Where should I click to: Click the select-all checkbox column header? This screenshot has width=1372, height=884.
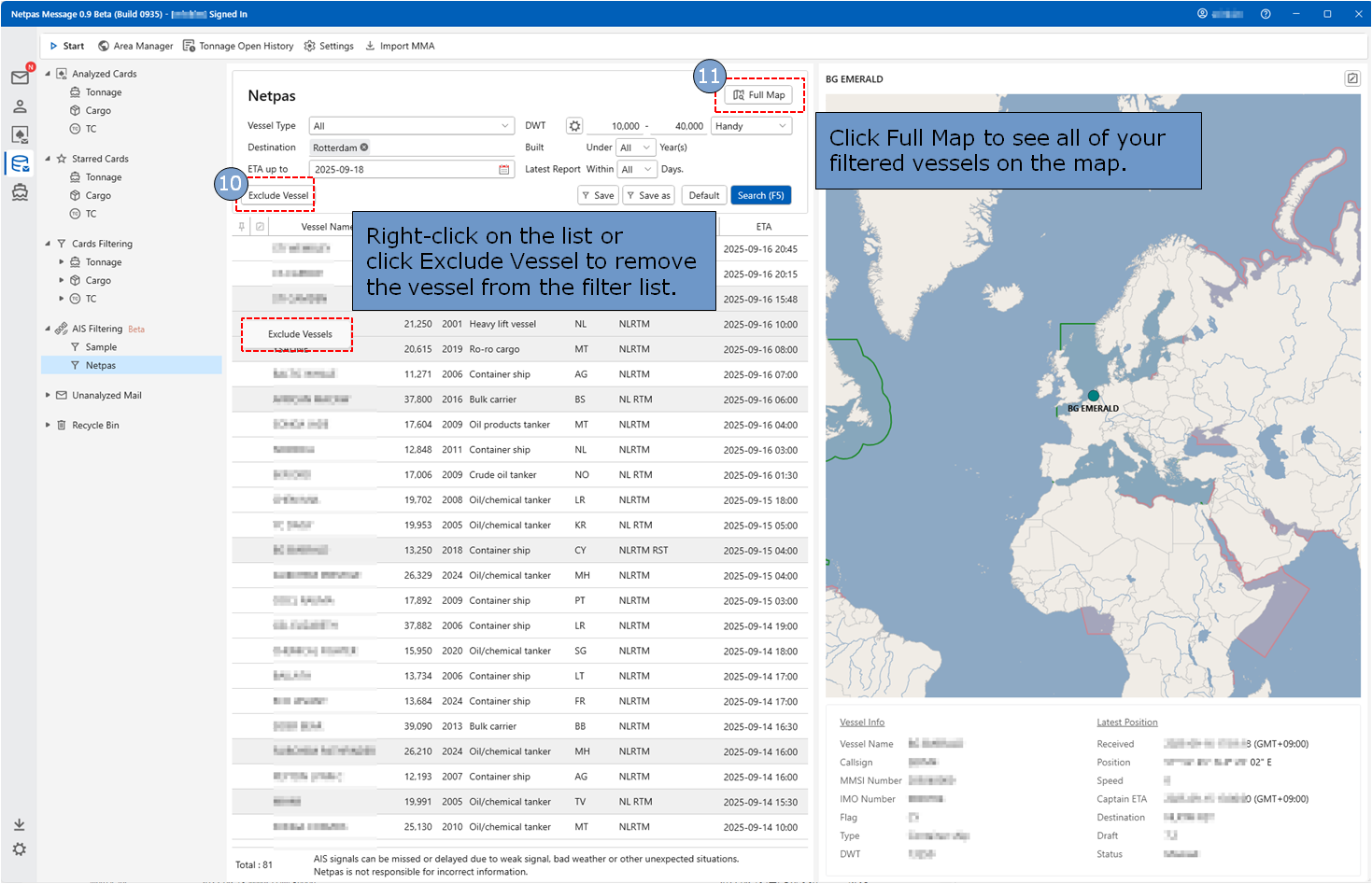click(260, 227)
